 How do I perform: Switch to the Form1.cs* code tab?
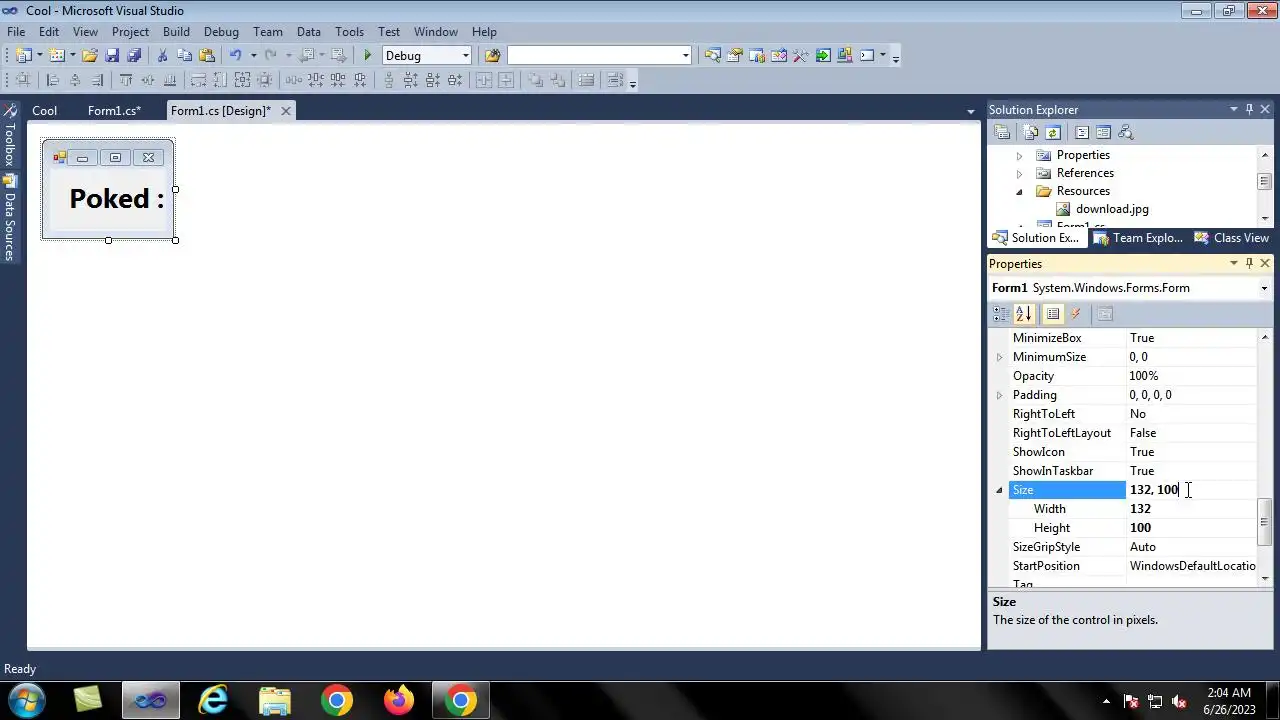pyautogui.click(x=114, y=111)
